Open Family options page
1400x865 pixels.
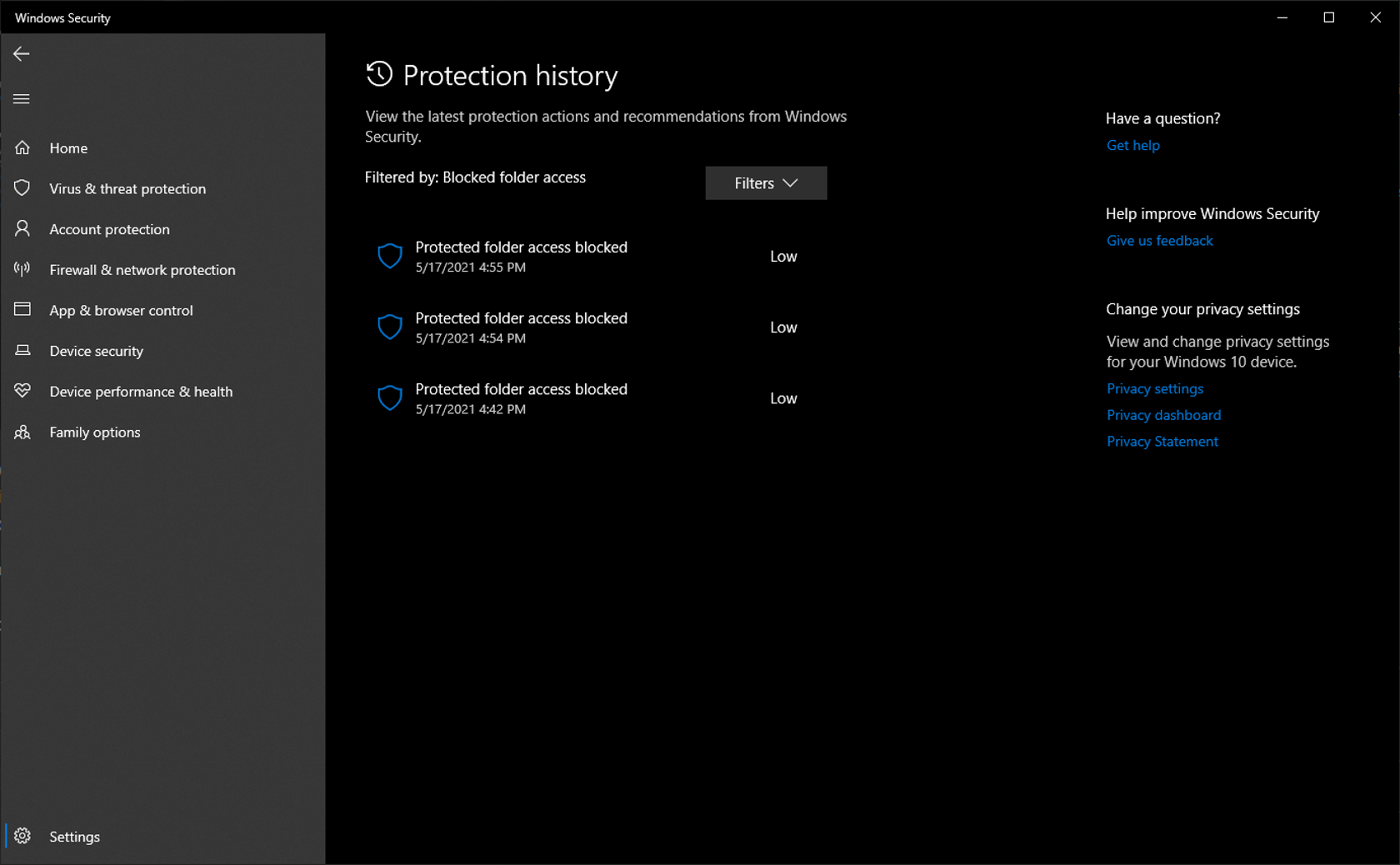[x=162, y=432]
